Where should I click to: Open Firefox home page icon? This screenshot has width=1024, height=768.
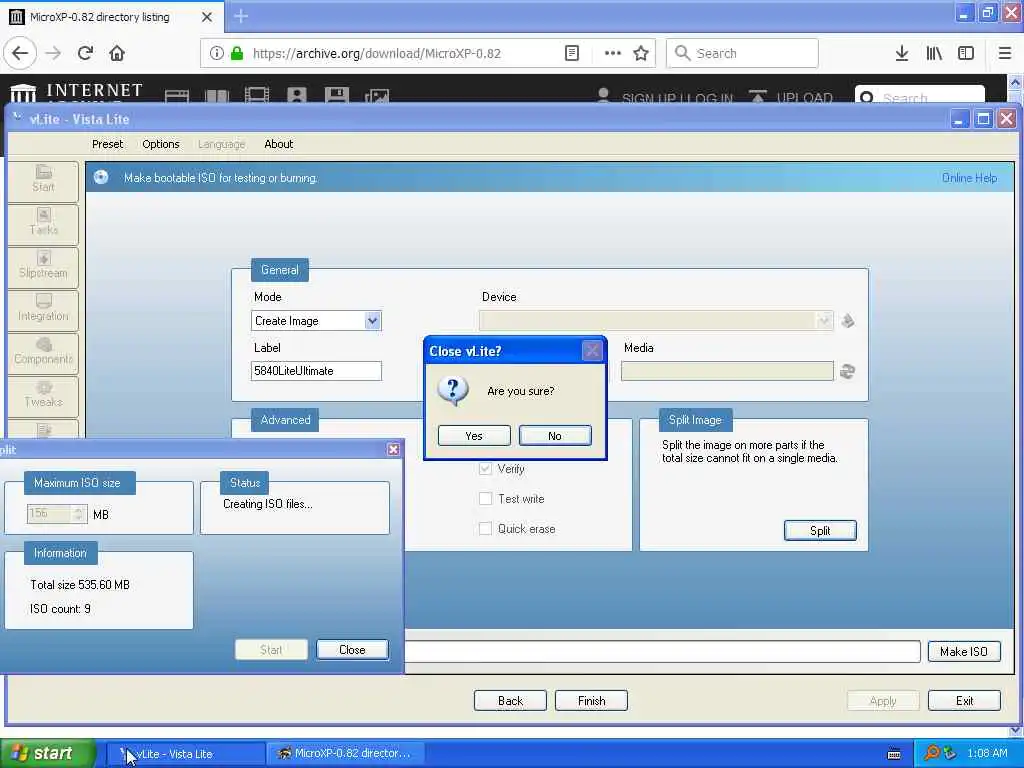pyautogui.click(x=117, y=53)
